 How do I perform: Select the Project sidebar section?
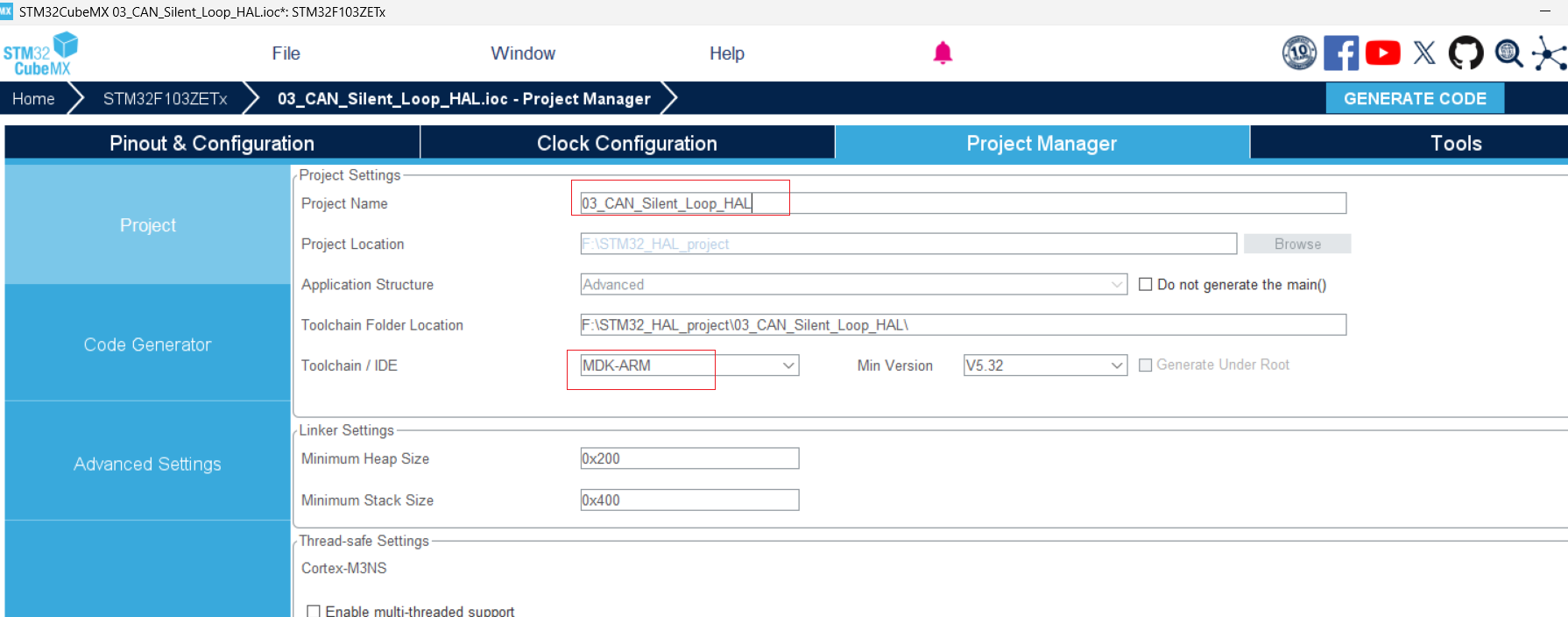(147, 225)
